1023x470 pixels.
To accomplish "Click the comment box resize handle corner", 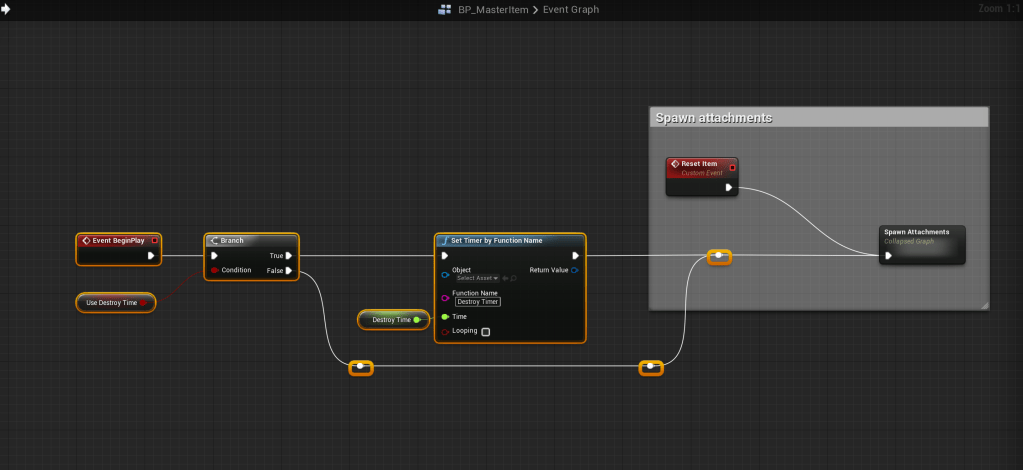I will (984, 304).
